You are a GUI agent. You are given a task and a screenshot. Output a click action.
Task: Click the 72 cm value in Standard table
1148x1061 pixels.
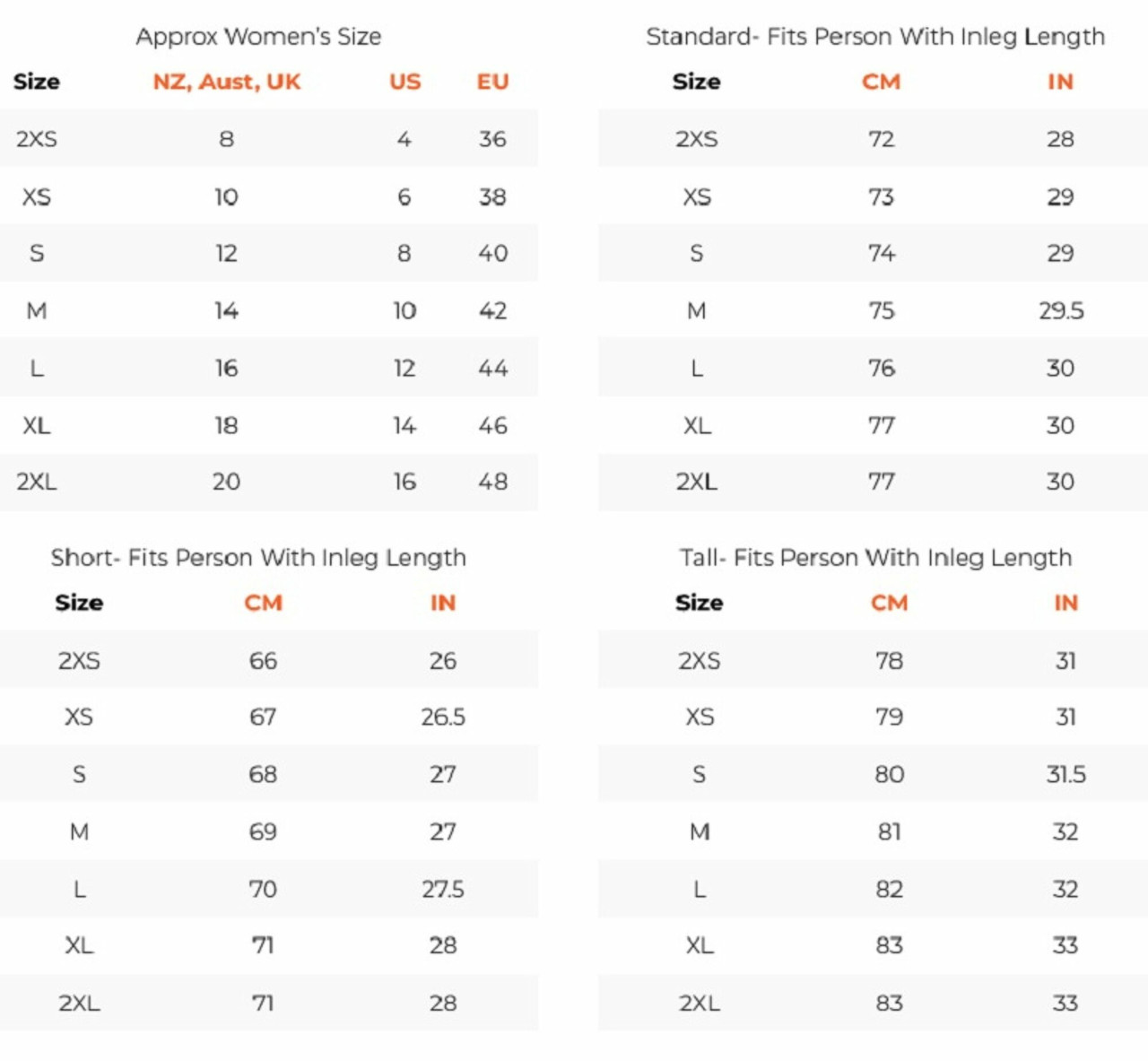tap(881, 139)
